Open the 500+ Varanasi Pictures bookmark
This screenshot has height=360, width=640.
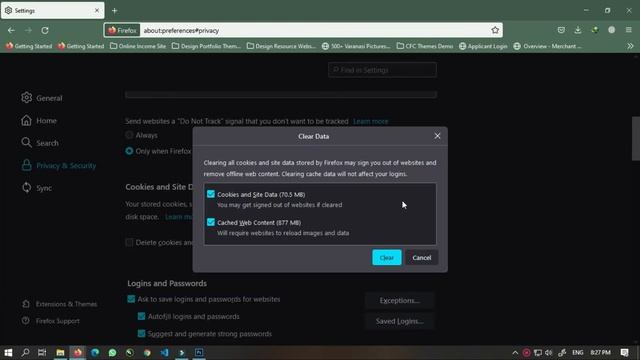[356, 46]
